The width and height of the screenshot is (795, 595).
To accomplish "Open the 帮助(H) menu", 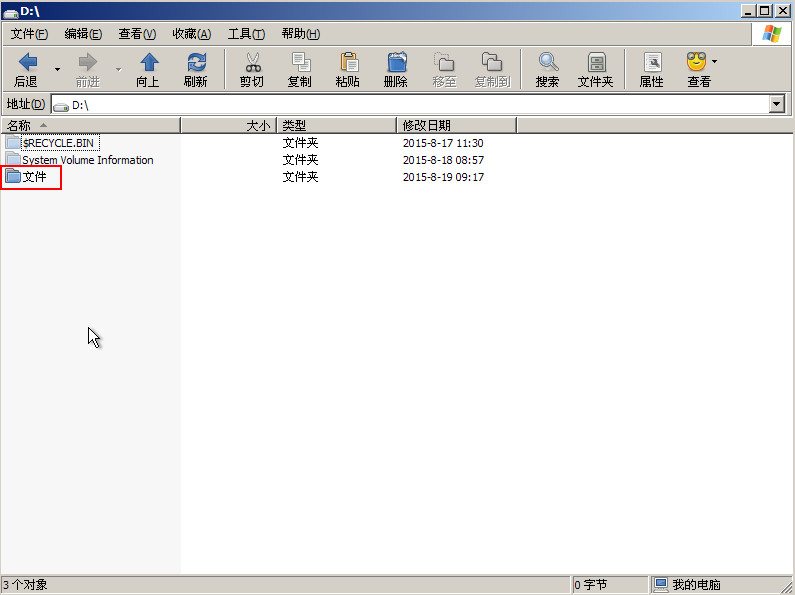I will [x=301, y=34].
